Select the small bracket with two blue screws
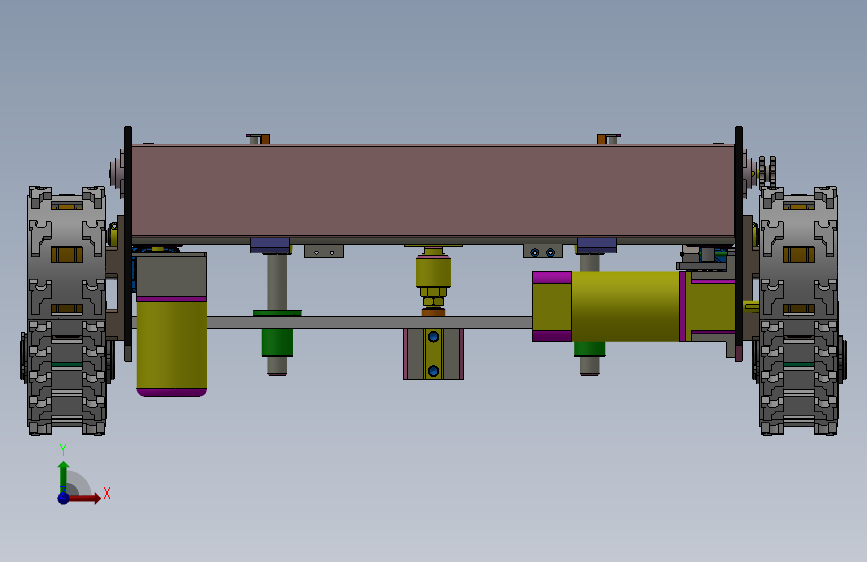This screenshot has width=867, height=562. (542, 252)
